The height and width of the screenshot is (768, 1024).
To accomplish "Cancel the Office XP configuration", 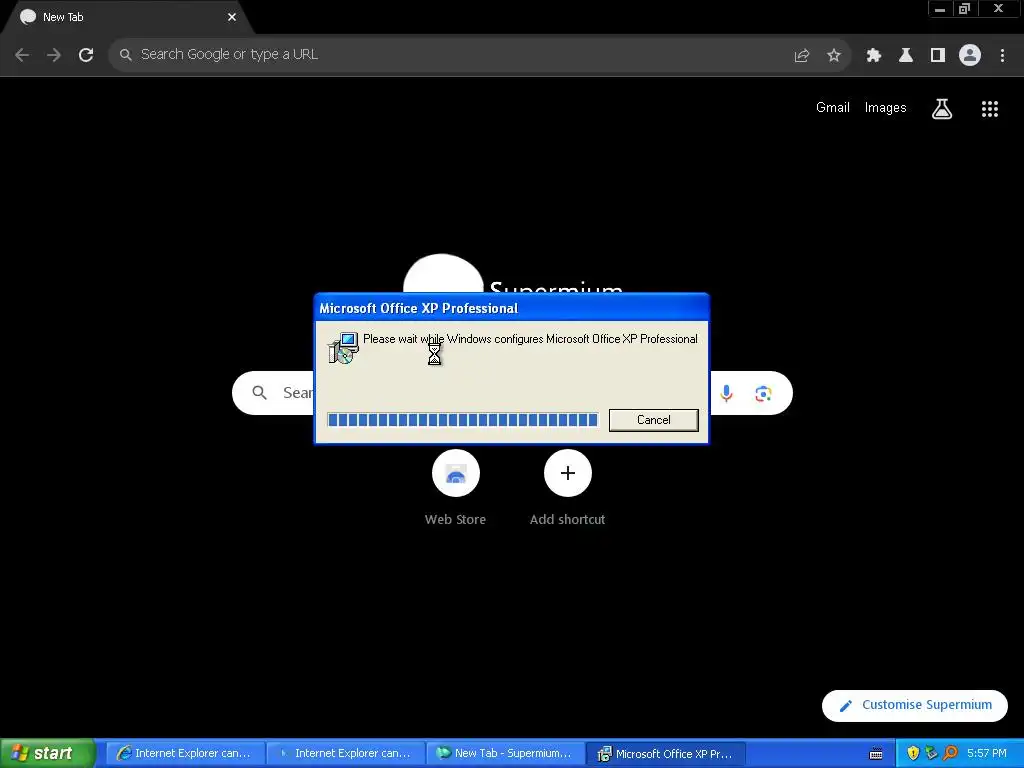I will [x=653, y=420].
